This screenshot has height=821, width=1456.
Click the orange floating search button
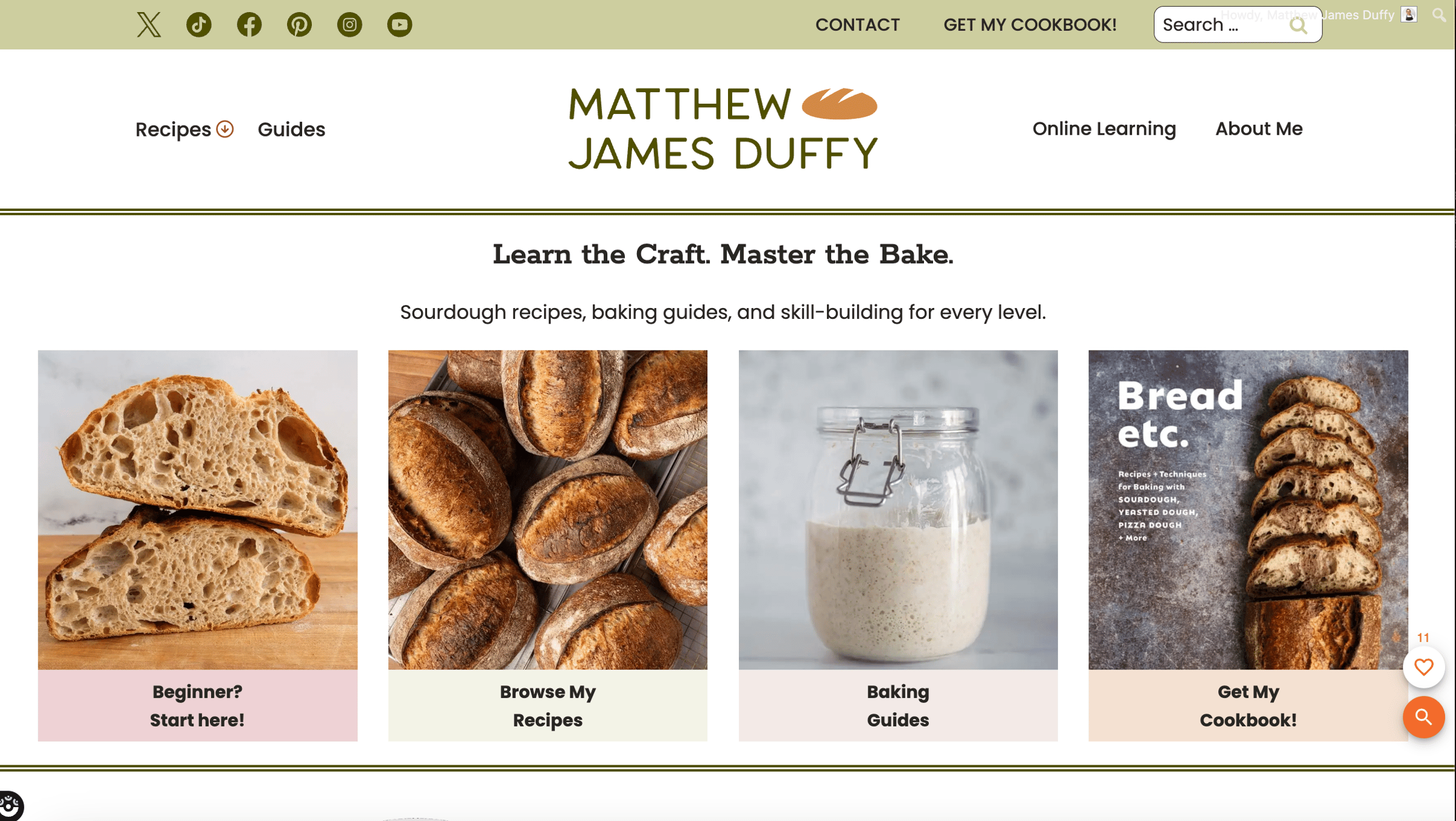pyautogui.click(x=1423, y=717)
